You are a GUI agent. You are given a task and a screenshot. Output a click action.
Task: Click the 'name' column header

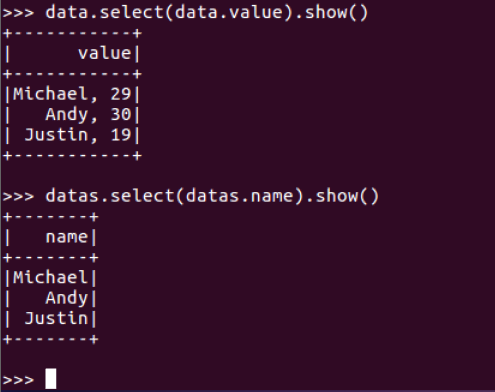[67, 237]
